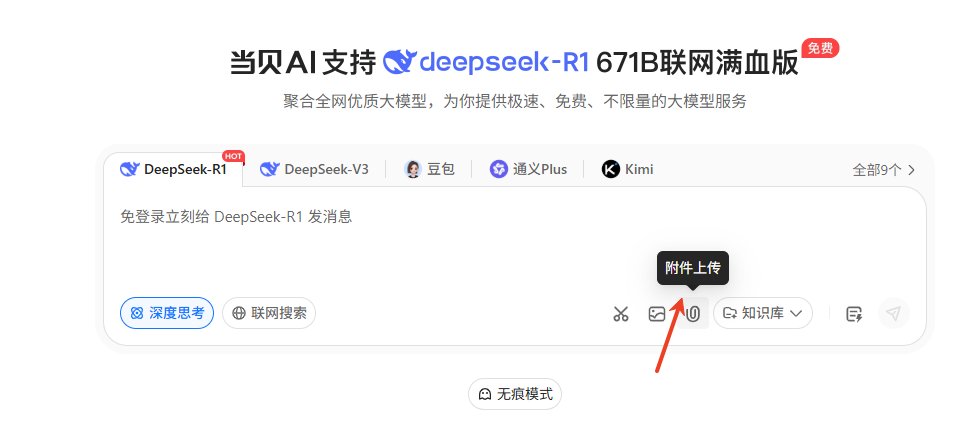This screenshot has height=424, width=972.
Task: Open the prompt template icon beside send
Action: pos(854,314)
